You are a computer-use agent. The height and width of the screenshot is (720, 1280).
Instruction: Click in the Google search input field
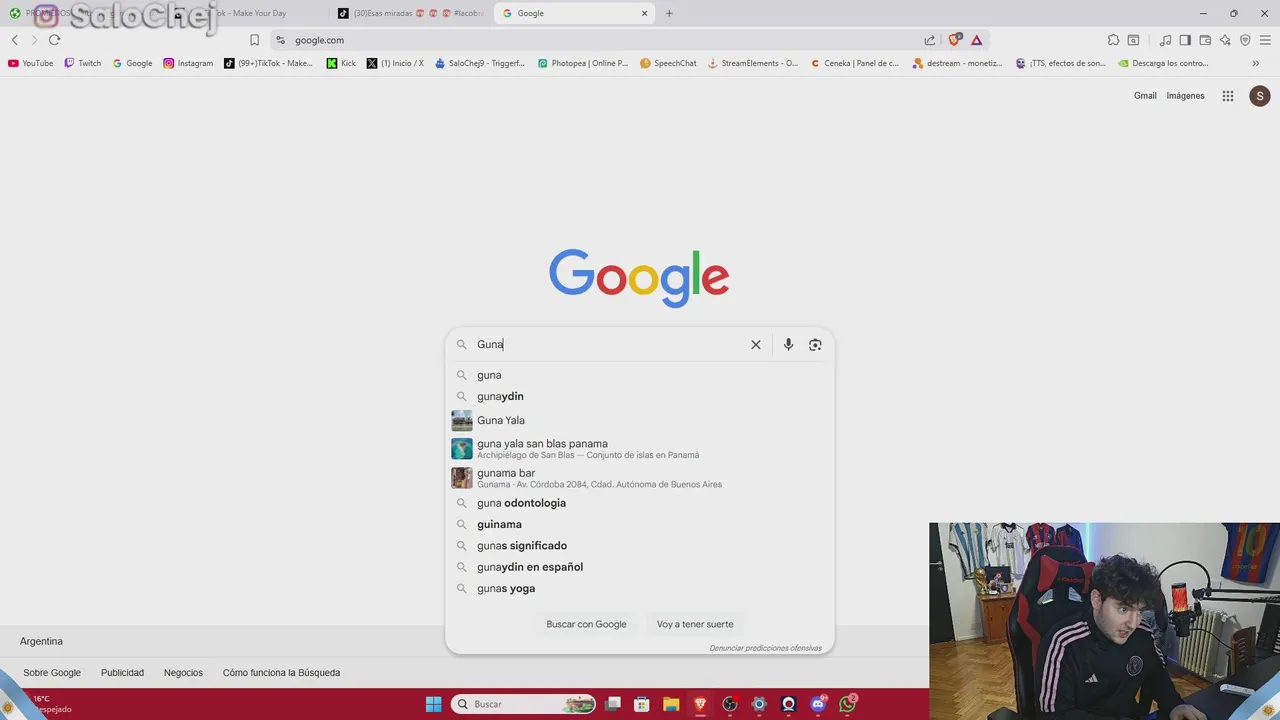(610, 344)
